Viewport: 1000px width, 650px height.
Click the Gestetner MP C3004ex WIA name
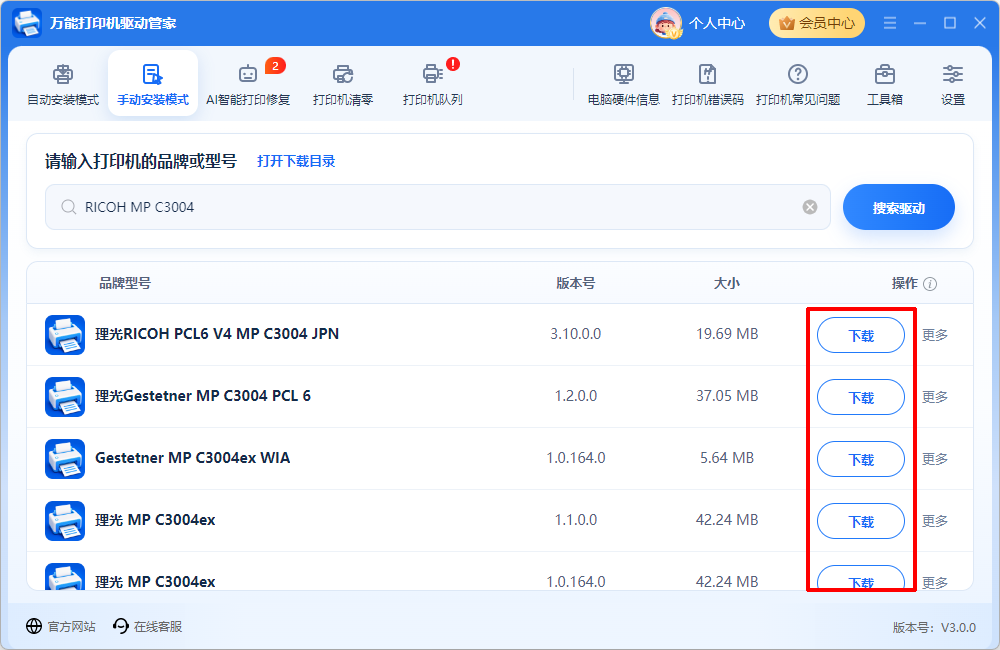point(193,457)
